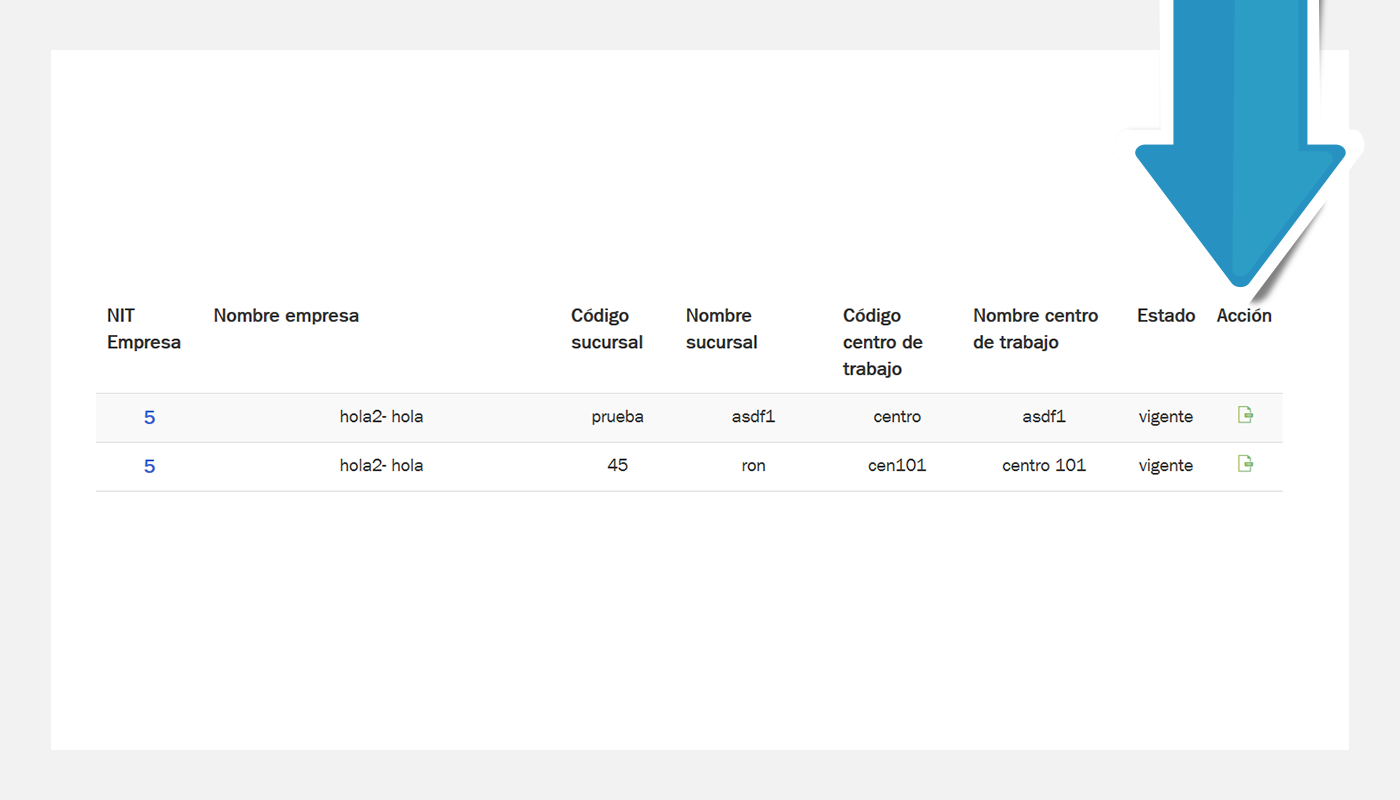Screen dimensions: 1400x800
Task: Click the Nombre centro de trabajo header
Action: click(x=1036, y=329)
